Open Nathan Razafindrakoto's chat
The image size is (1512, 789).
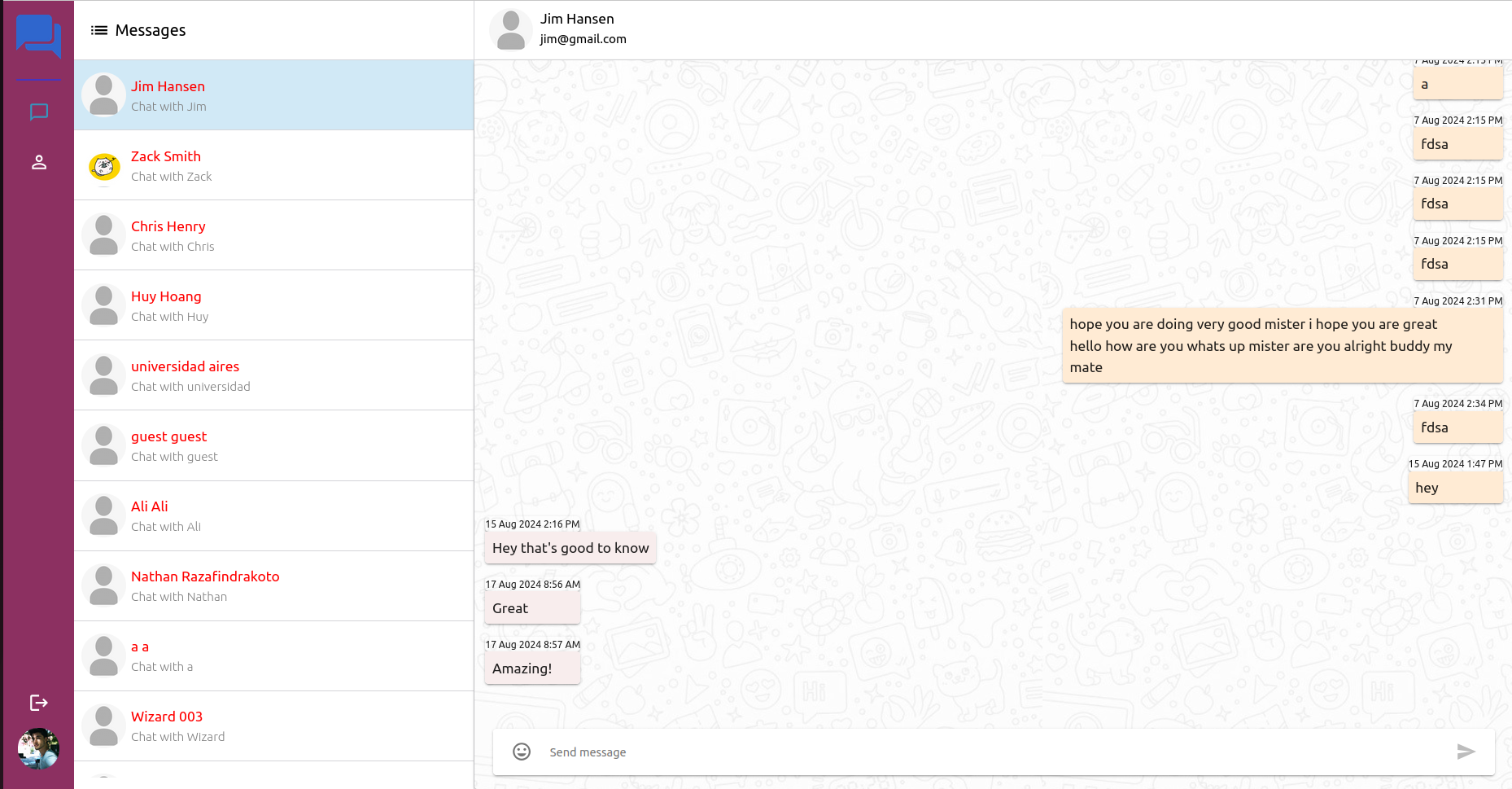(x=274, y=585)
